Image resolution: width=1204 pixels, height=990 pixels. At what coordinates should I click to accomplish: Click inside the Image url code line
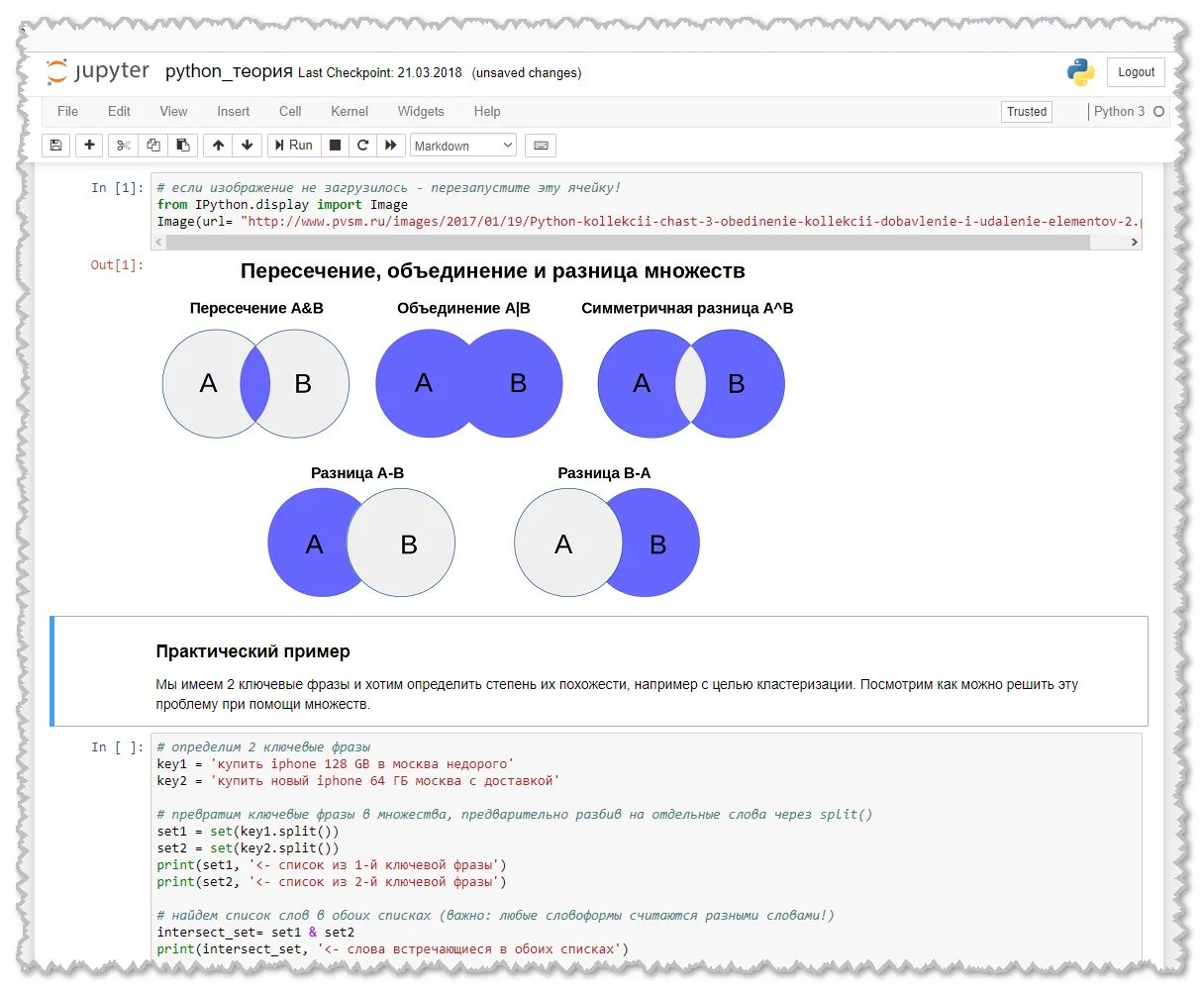click(x=648, y=221)
